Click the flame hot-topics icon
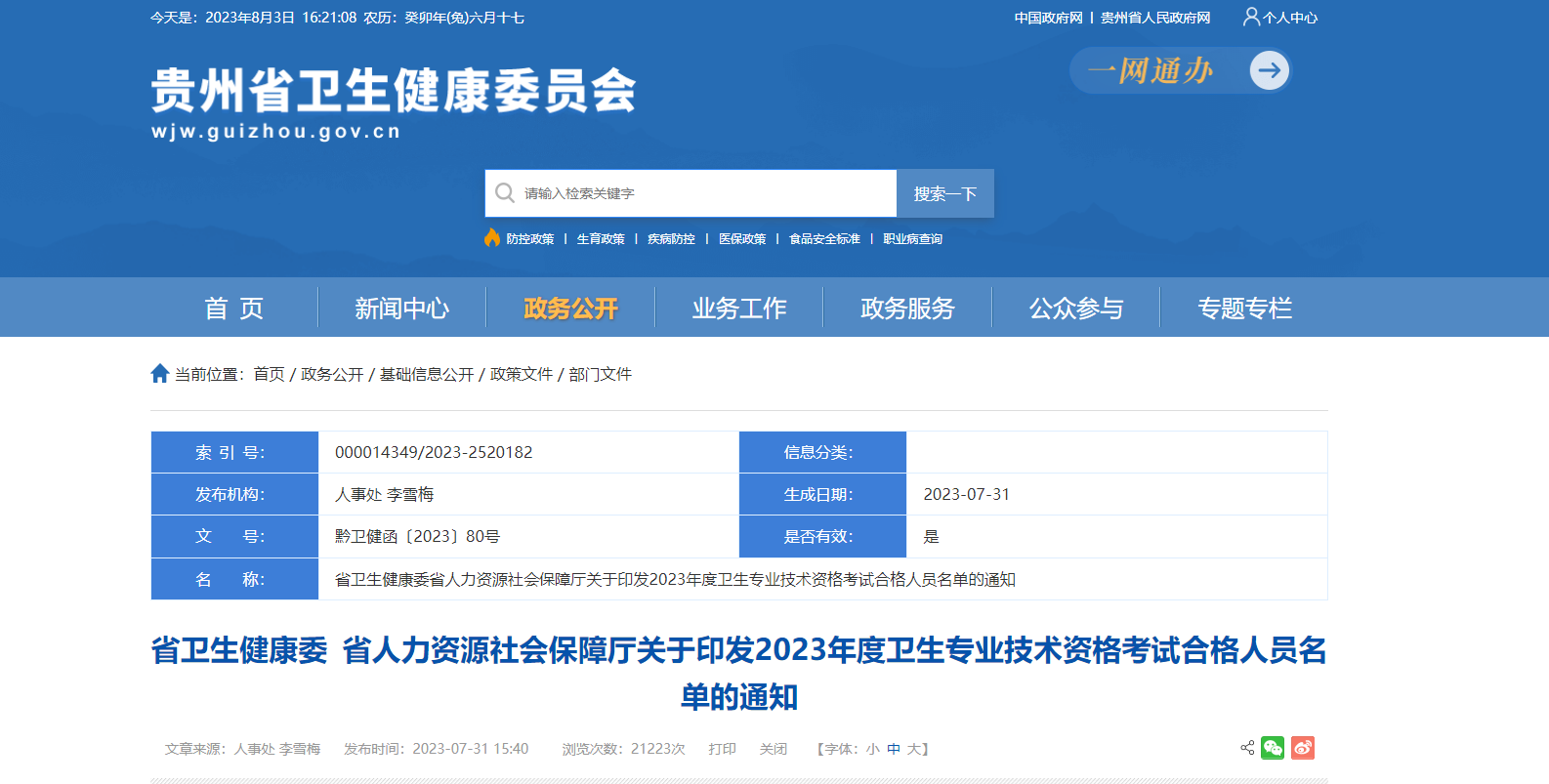Screen dimensions: 1549x784 tap(492, 238)
